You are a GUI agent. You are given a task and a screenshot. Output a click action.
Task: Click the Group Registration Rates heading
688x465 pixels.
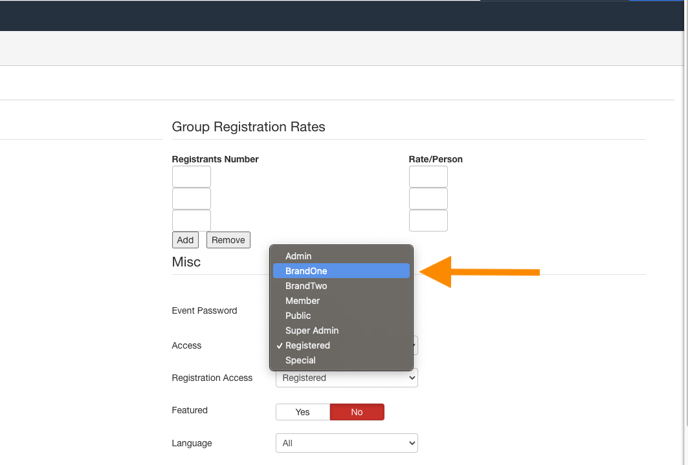[248, 127]
